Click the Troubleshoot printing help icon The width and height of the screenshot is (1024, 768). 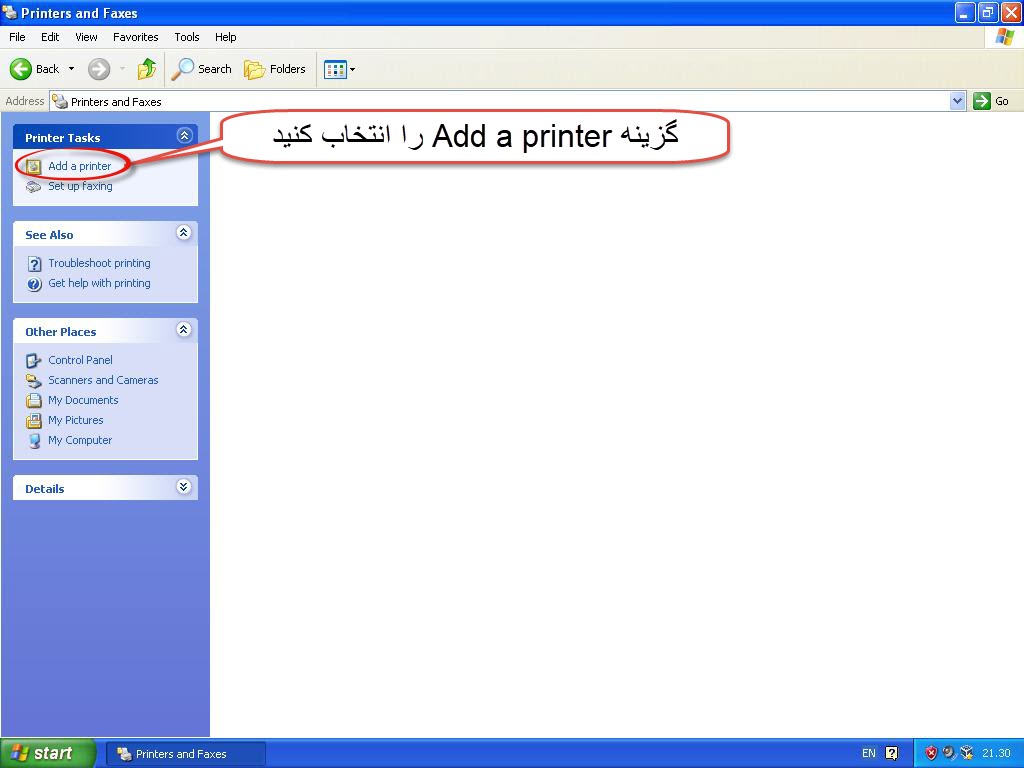coord(34,264)
